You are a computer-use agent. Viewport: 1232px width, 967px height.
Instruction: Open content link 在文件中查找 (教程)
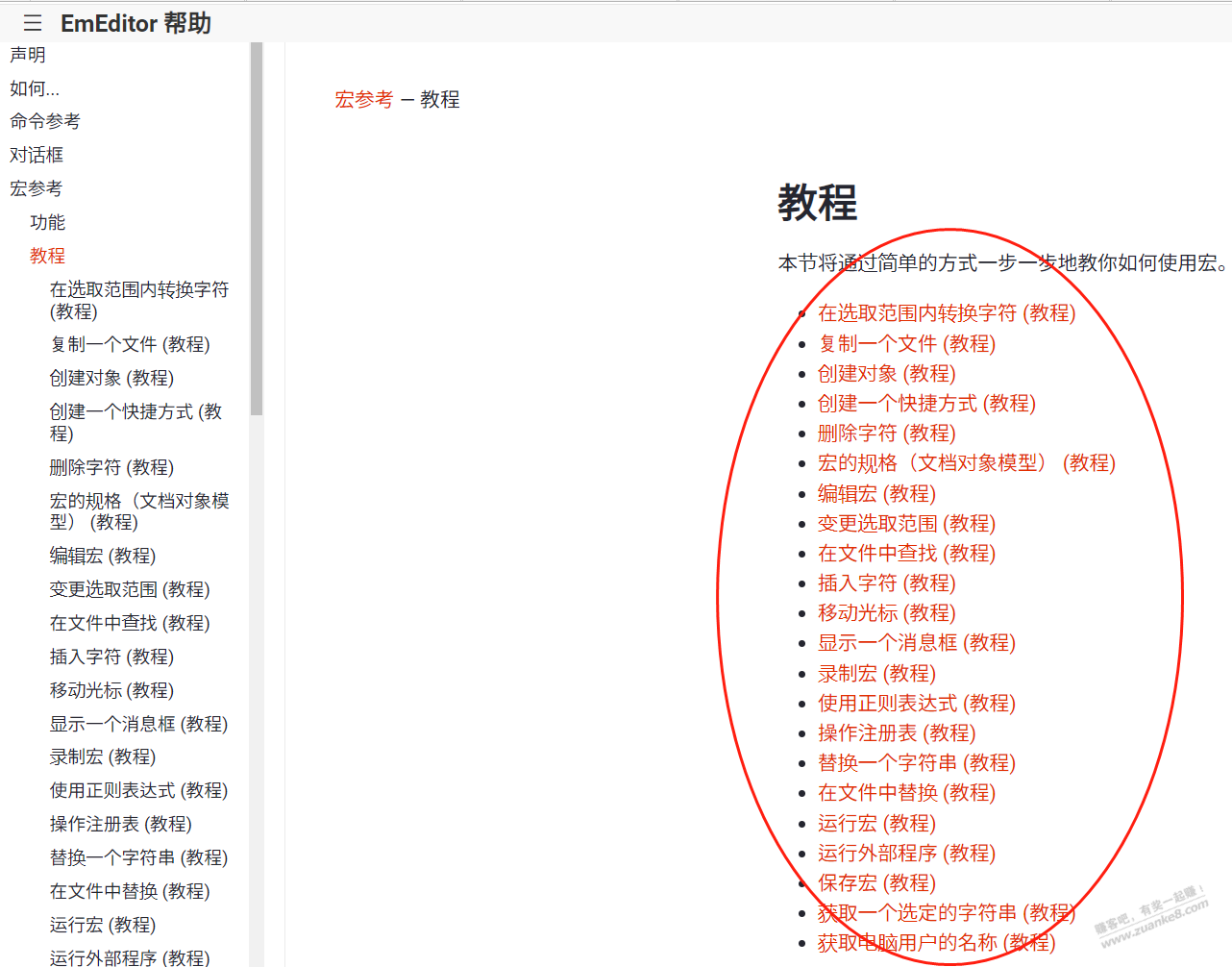click(907, 553)
